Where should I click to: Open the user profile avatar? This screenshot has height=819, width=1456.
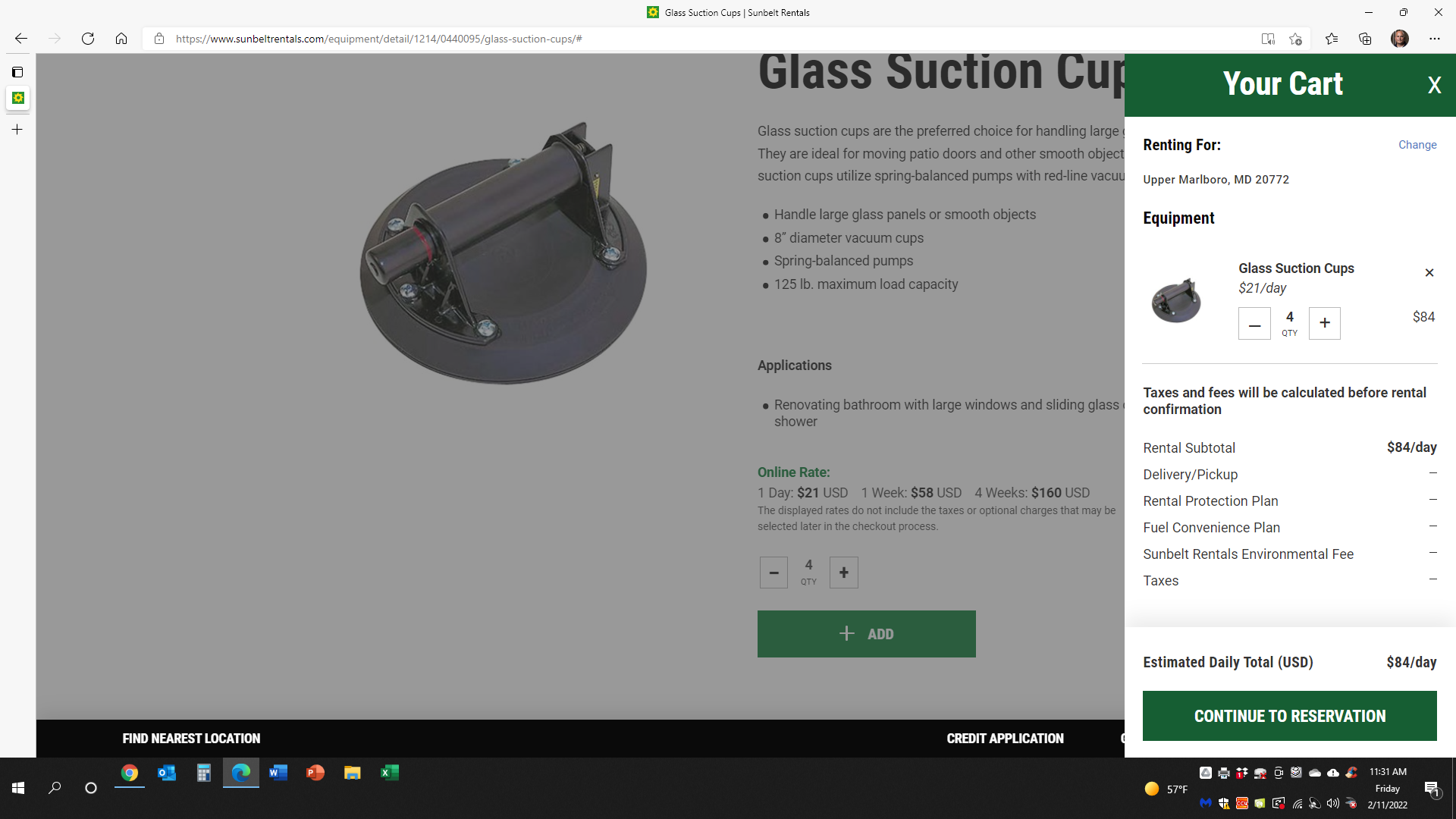point(1400,39)
